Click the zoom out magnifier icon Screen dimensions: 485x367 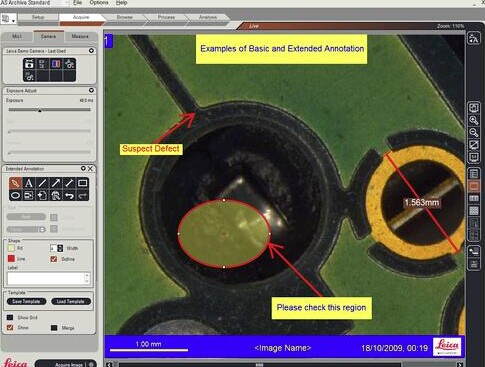tap(474, 133)
